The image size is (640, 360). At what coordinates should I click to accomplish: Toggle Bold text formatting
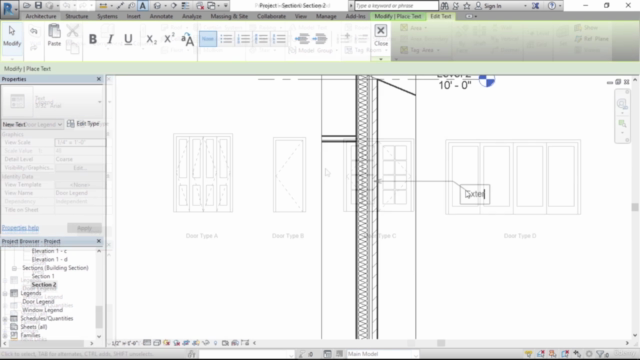93,39
